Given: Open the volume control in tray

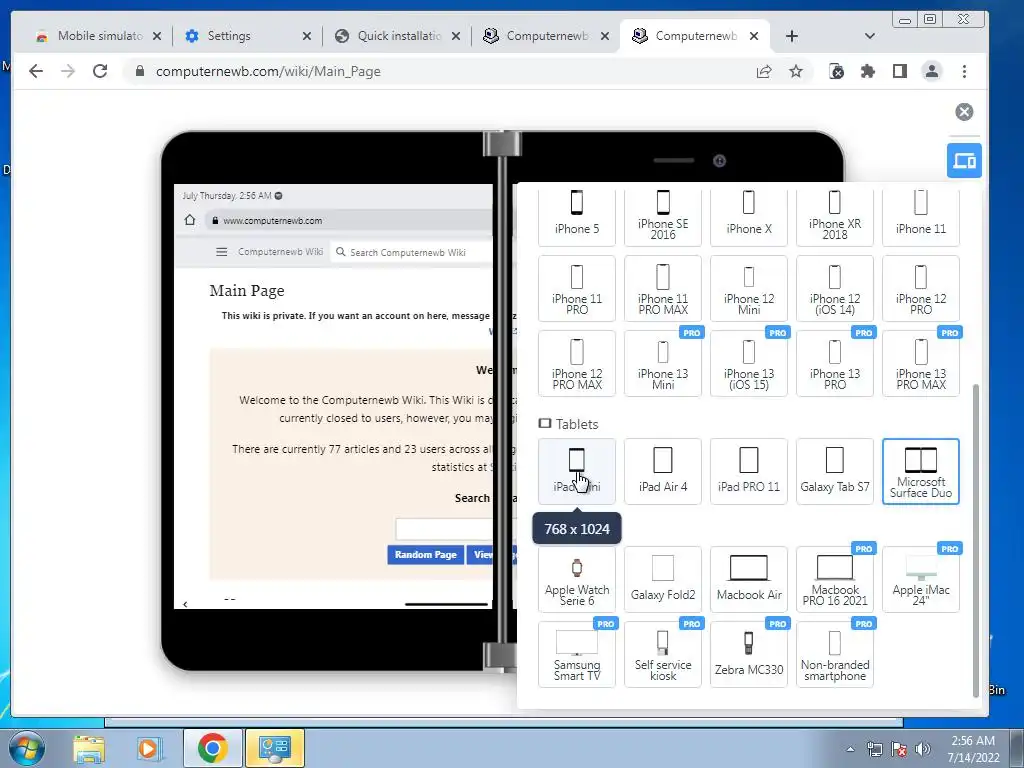Looking at the screenshot, I should 922,748.
